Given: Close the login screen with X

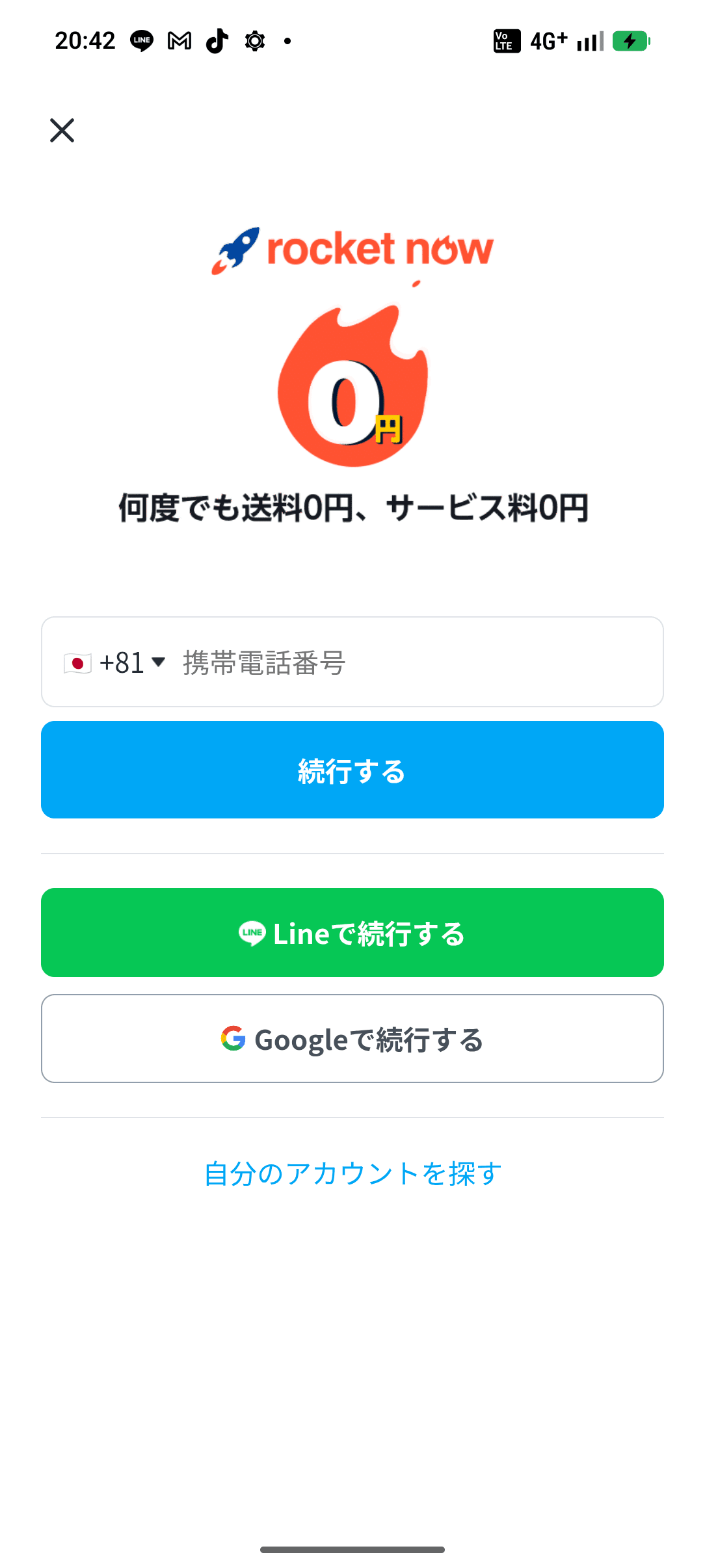Looking at the screenshot, I should tap(62, 131).
